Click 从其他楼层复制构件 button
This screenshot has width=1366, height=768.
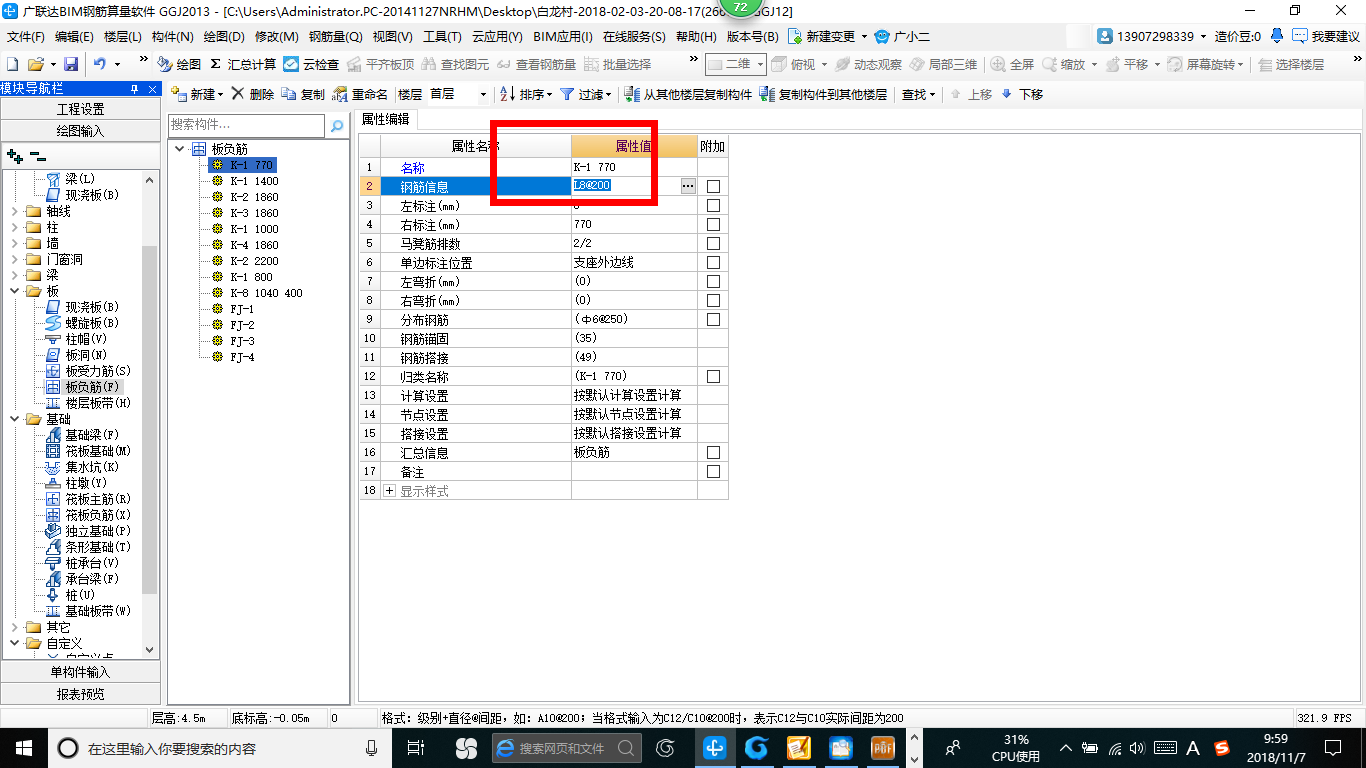pyautogui.click(x=689, y=94)
